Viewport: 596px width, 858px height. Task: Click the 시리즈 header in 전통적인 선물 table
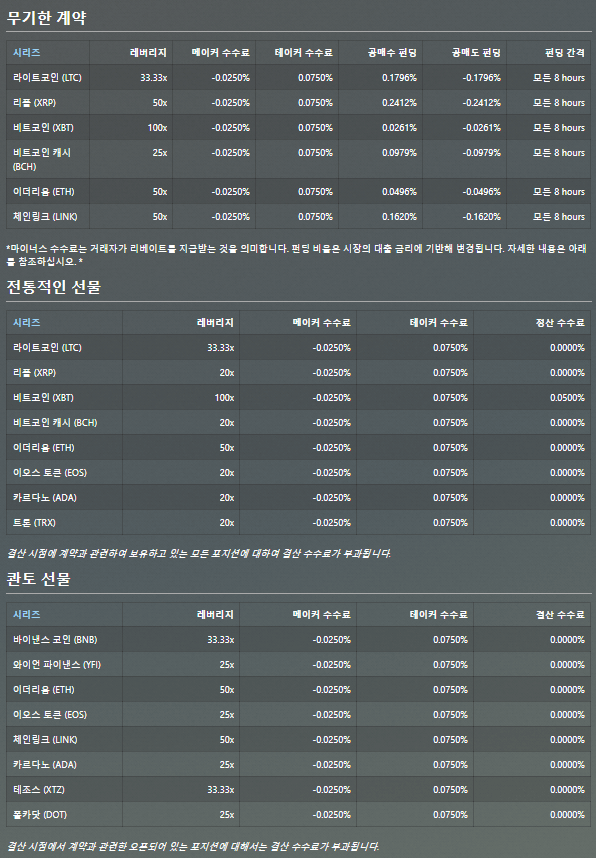[x=26, y=322]
